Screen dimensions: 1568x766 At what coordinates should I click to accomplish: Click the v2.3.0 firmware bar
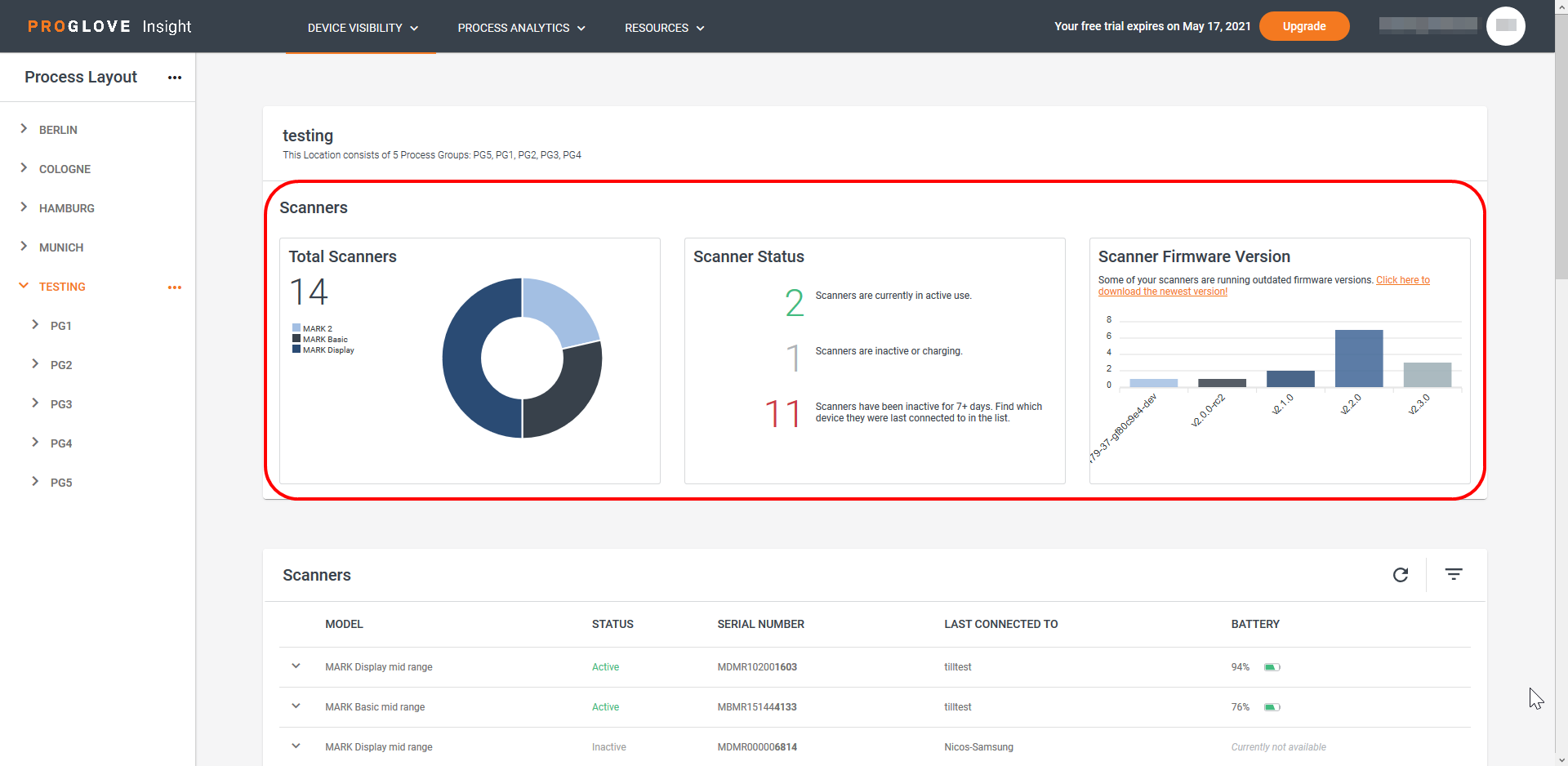[x=1428, y=375]
